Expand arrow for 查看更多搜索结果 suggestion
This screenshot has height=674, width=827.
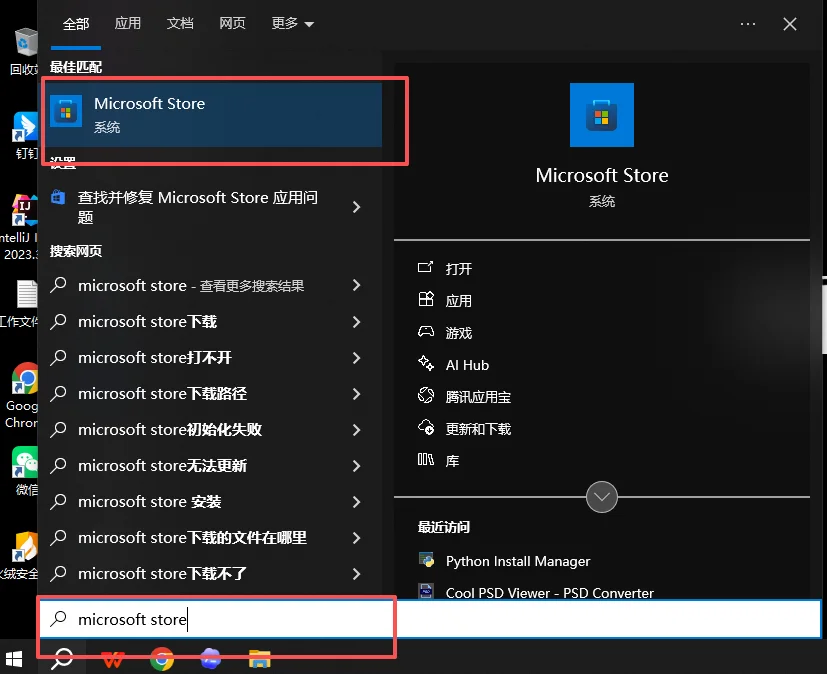point(357,285)
